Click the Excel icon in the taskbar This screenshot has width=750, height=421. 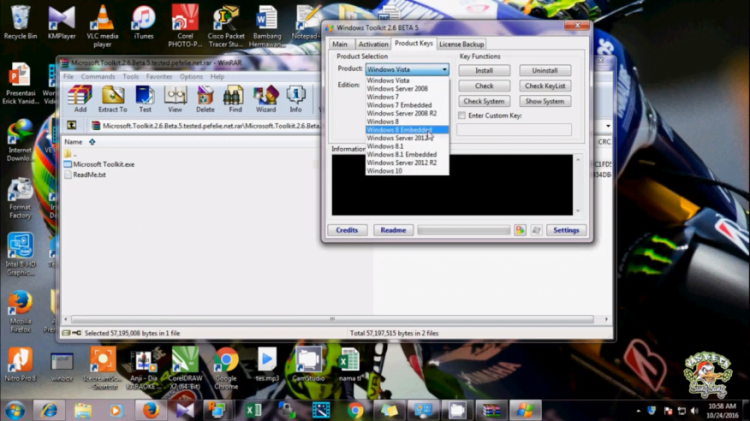pyautogui.click(x=253, y=410)
